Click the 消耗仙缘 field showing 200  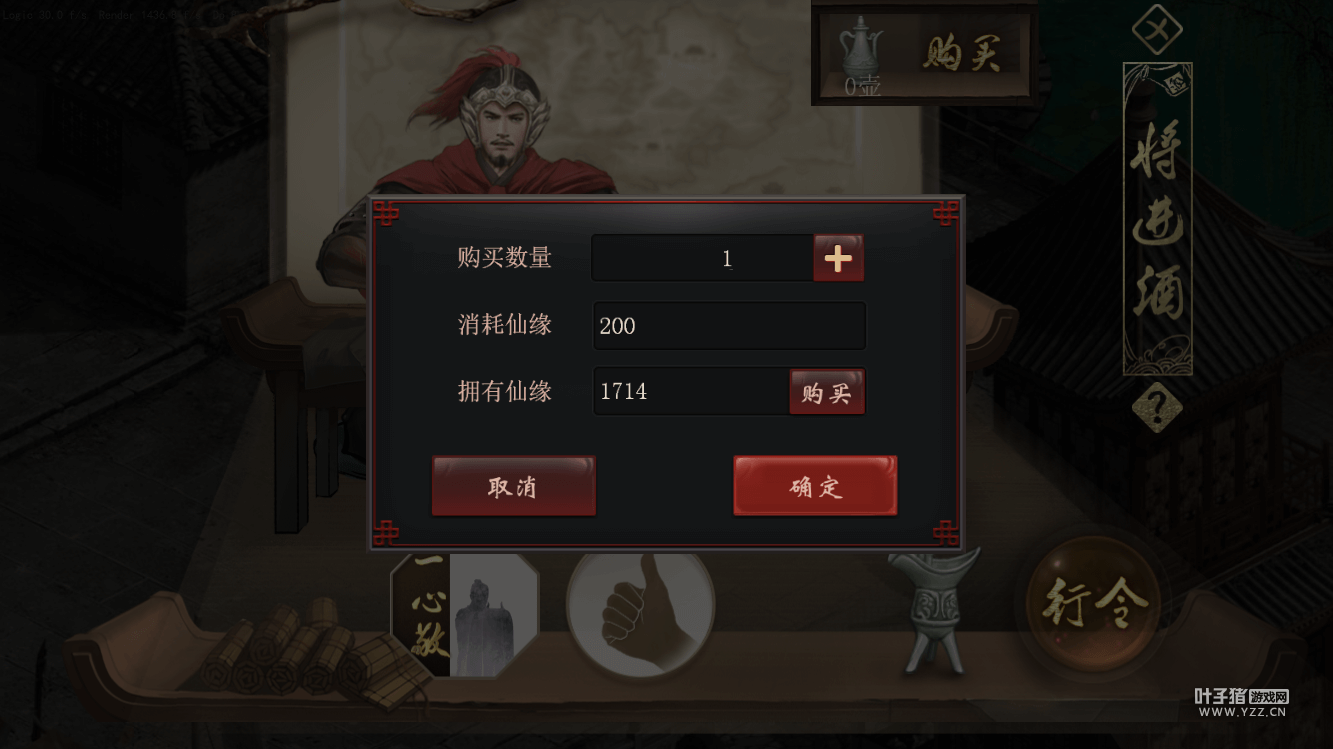pos(729,326)
